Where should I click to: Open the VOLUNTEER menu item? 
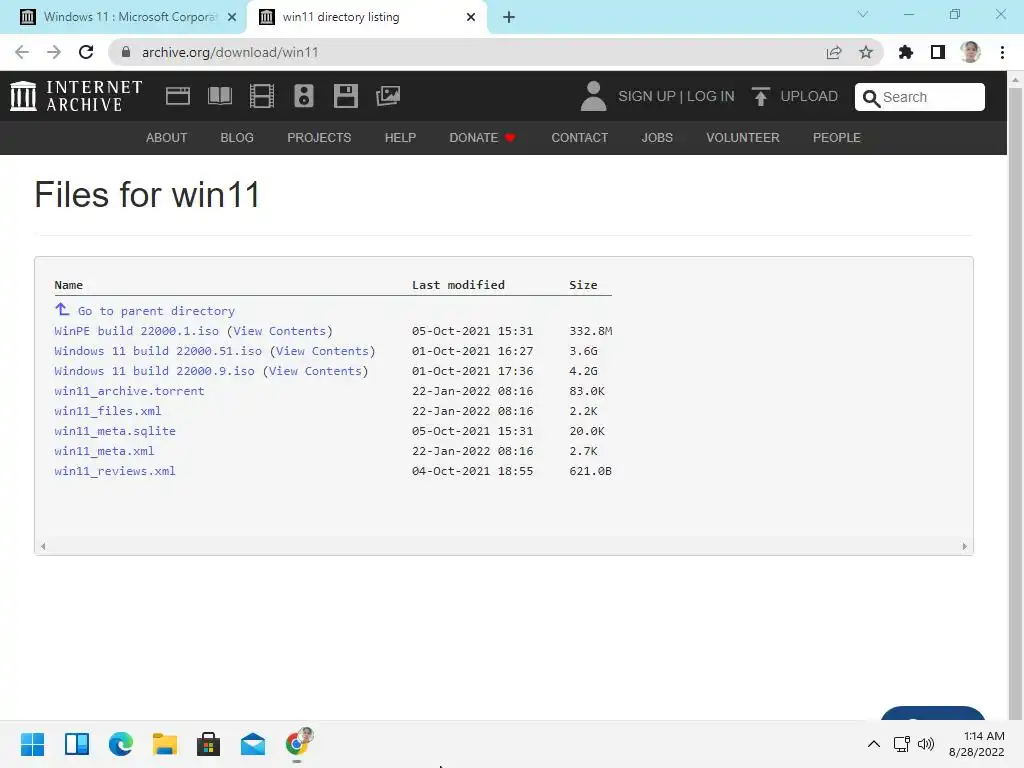pos(743,138)
